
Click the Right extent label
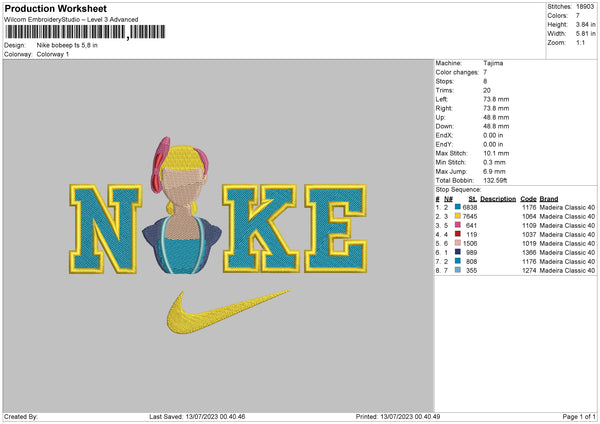[444, 108]
